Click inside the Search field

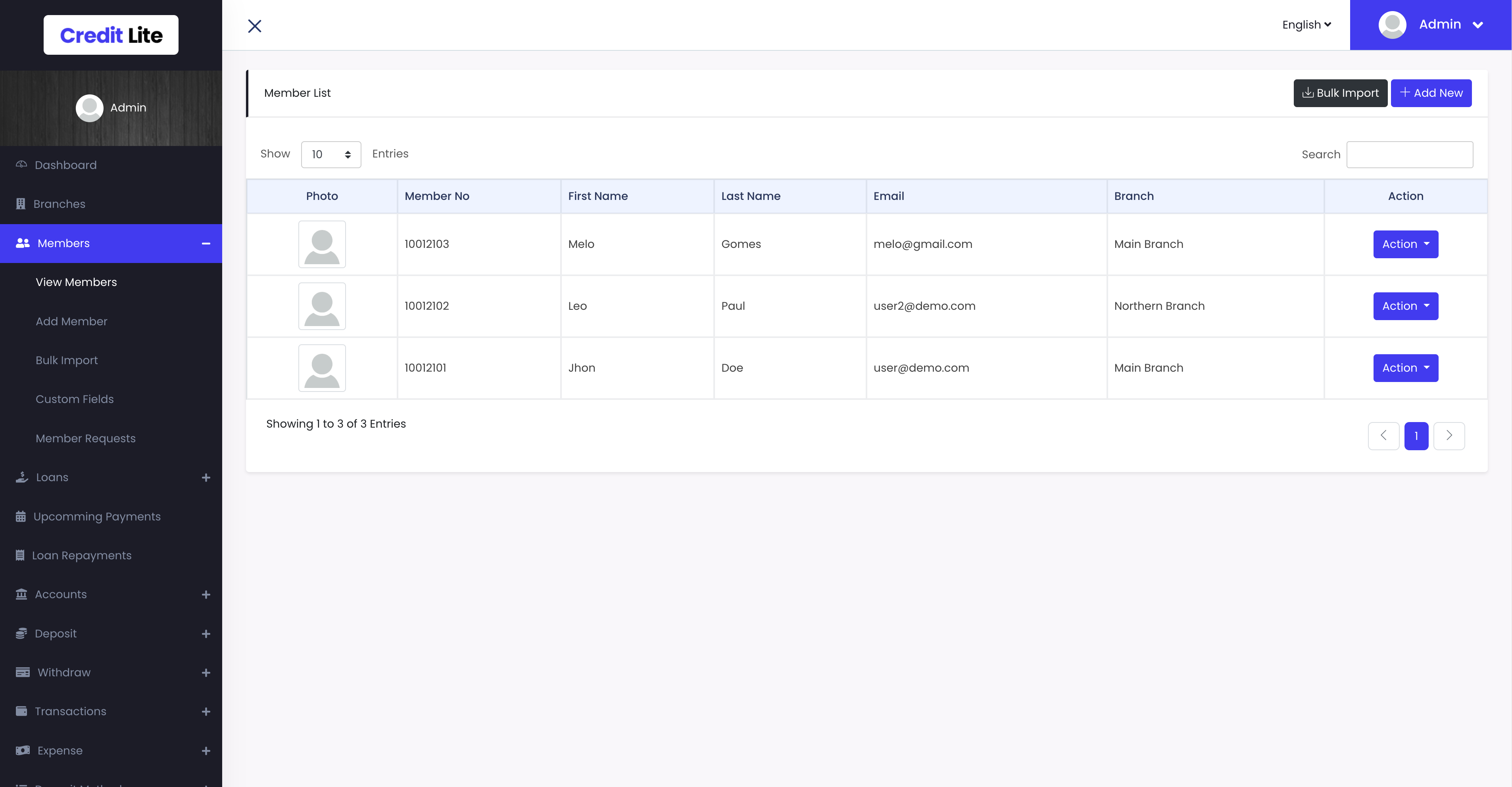(x=1410, y=154)
